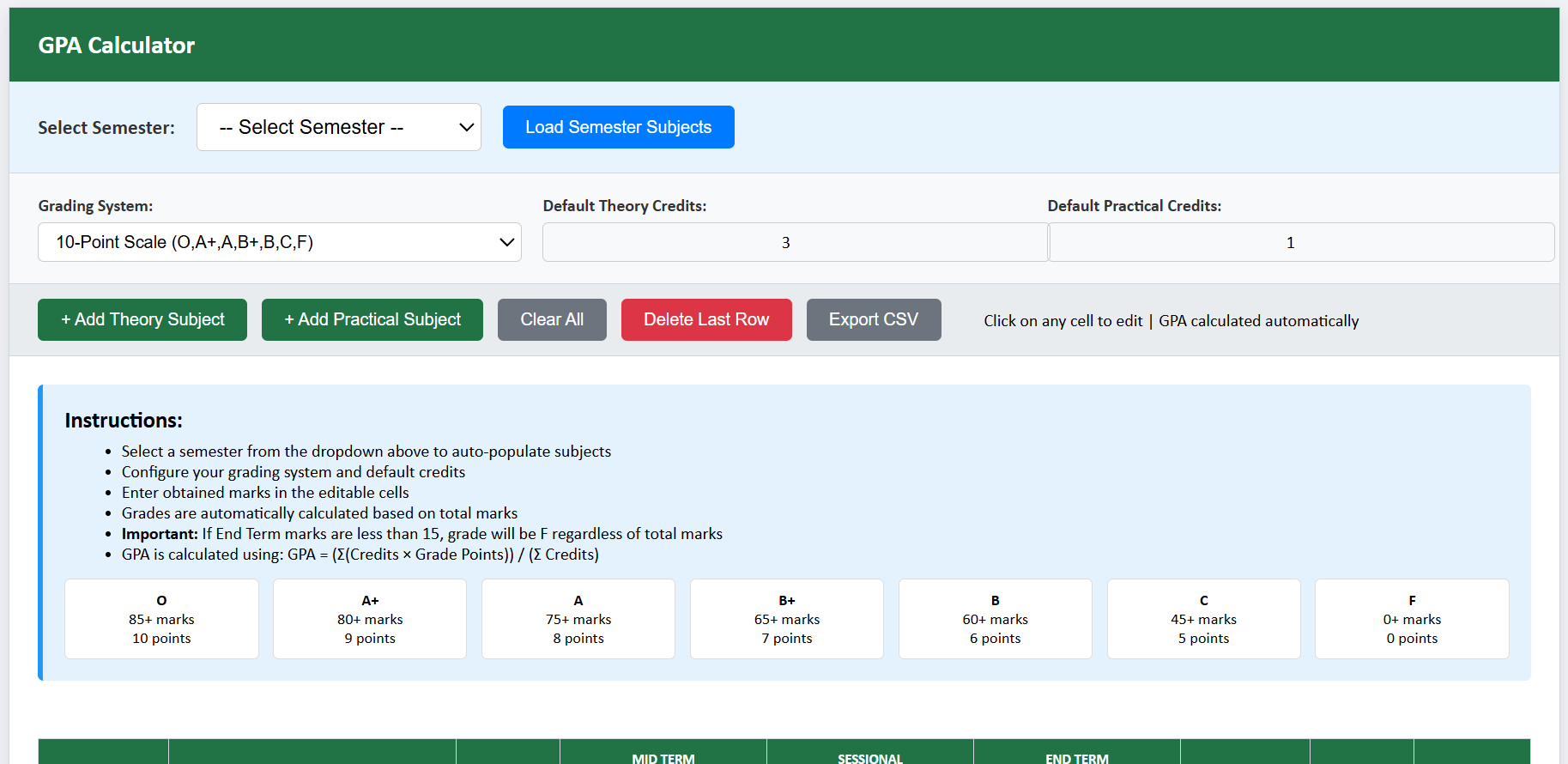Expand the Grading System dropdown

tap(280, 242)
